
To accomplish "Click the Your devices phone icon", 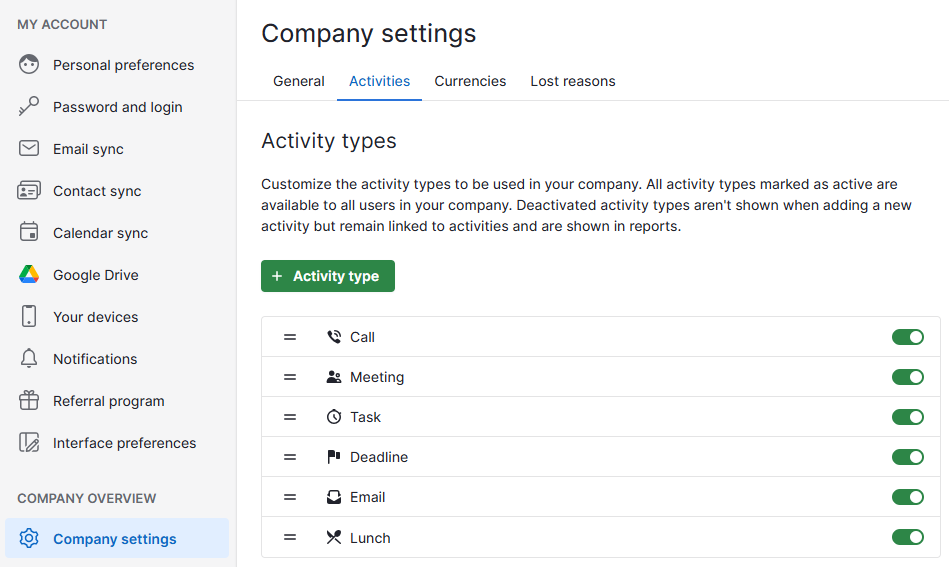I will coord(29,317).
